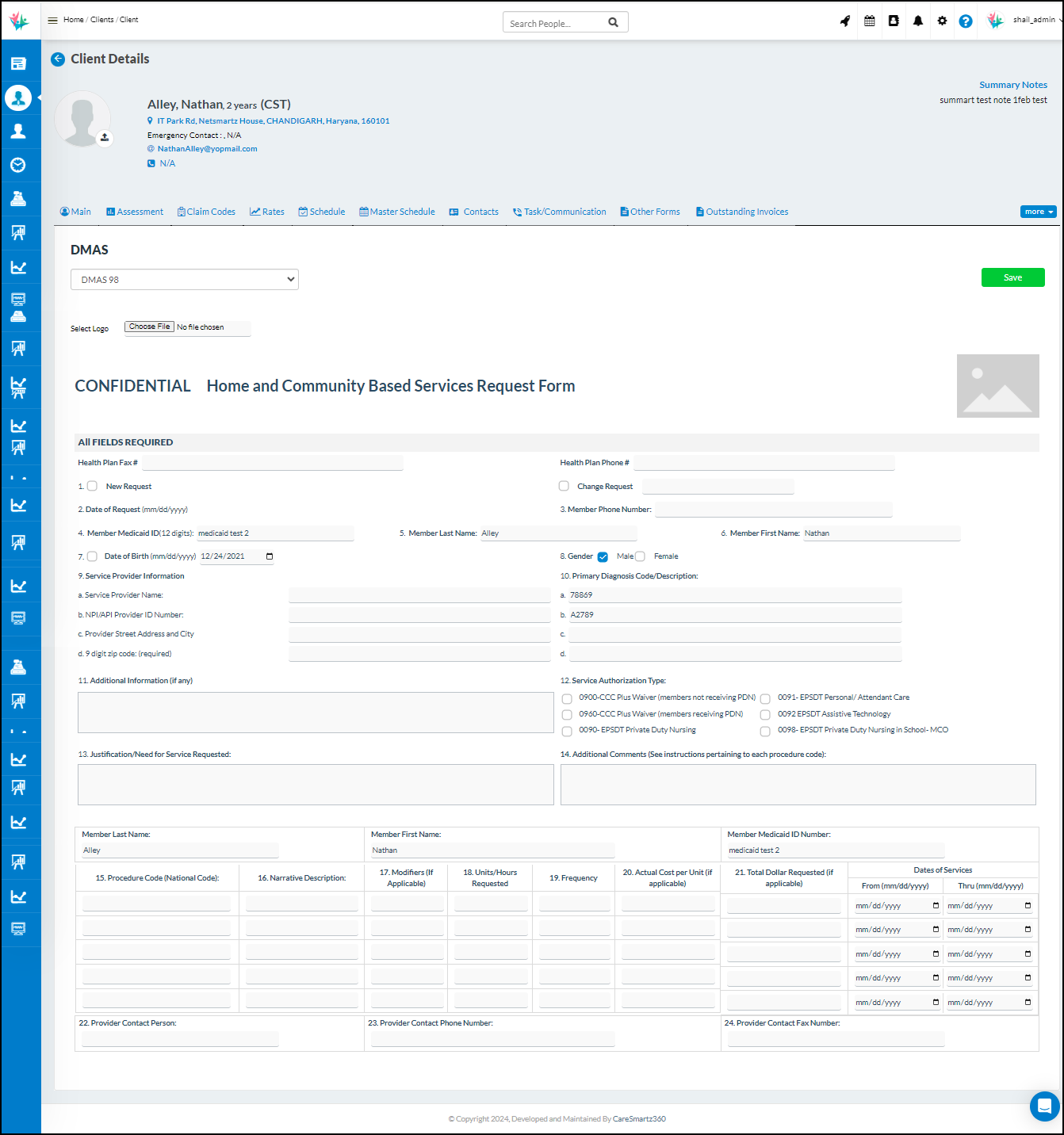Click the profile photo upload icon
The image size is (1064, 1135).
point(105,138)
